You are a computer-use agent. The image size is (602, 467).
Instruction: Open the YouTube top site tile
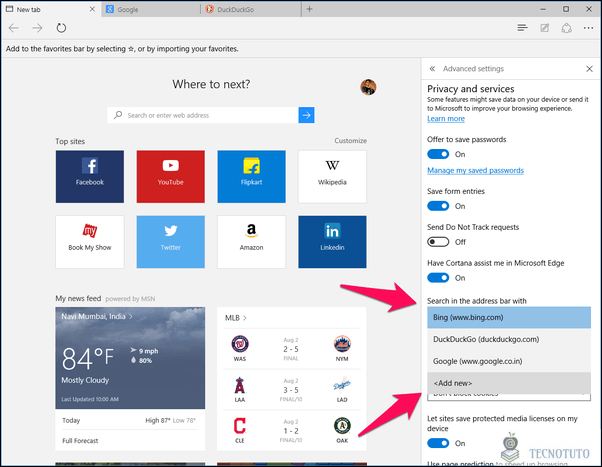click(x=170, y=177)
